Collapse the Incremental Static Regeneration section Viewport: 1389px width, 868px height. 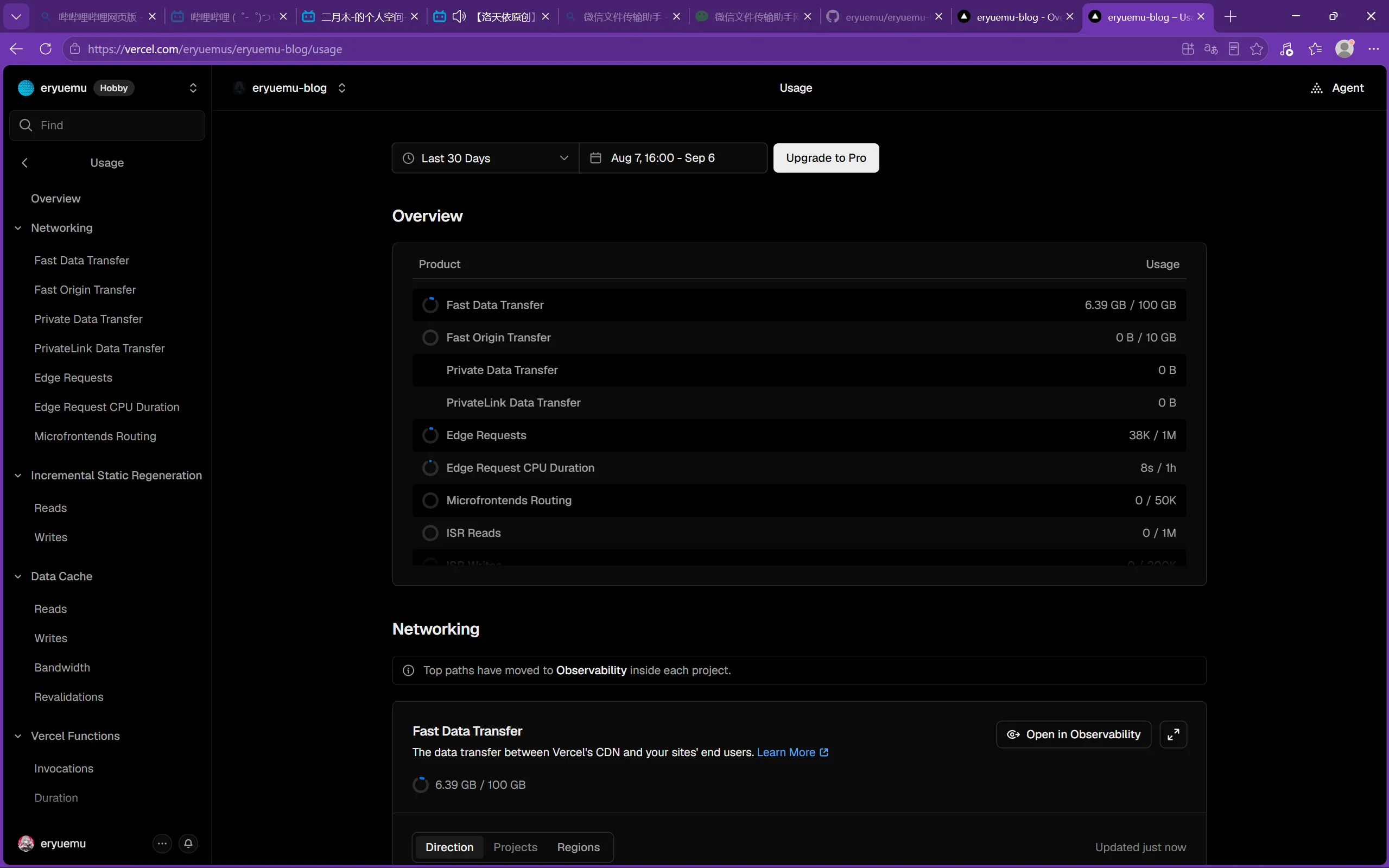[x=18, y=476]
